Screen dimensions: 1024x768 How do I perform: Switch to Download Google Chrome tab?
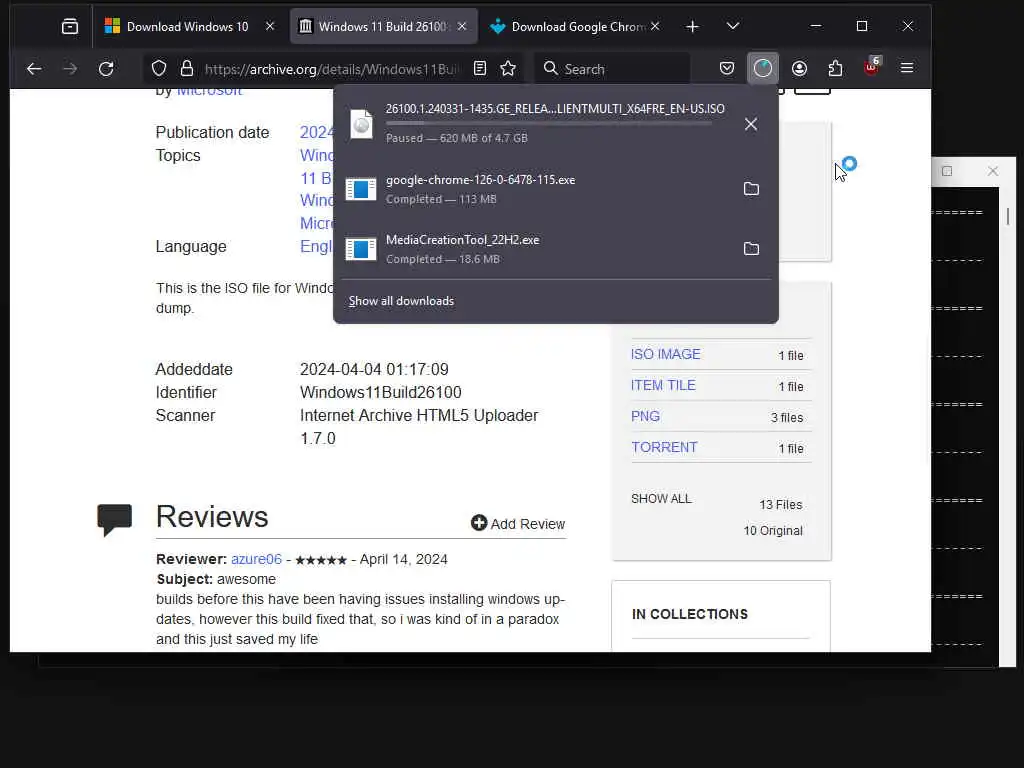577,26
